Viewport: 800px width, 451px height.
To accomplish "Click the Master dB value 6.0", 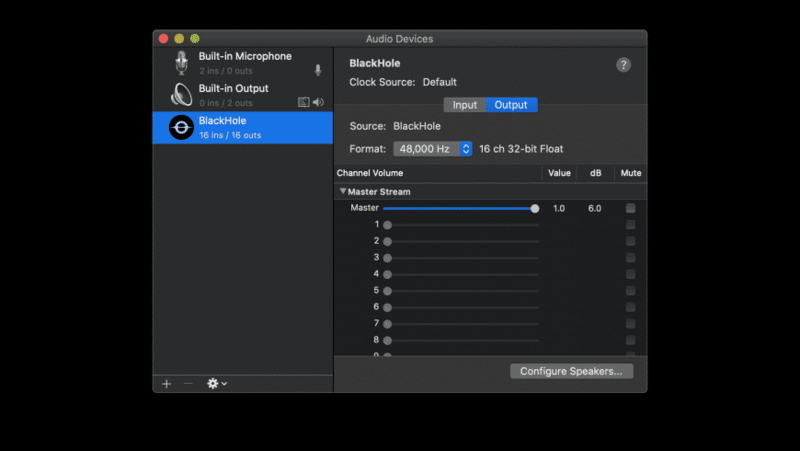I will pyautogui.click(x=594, y=208).
